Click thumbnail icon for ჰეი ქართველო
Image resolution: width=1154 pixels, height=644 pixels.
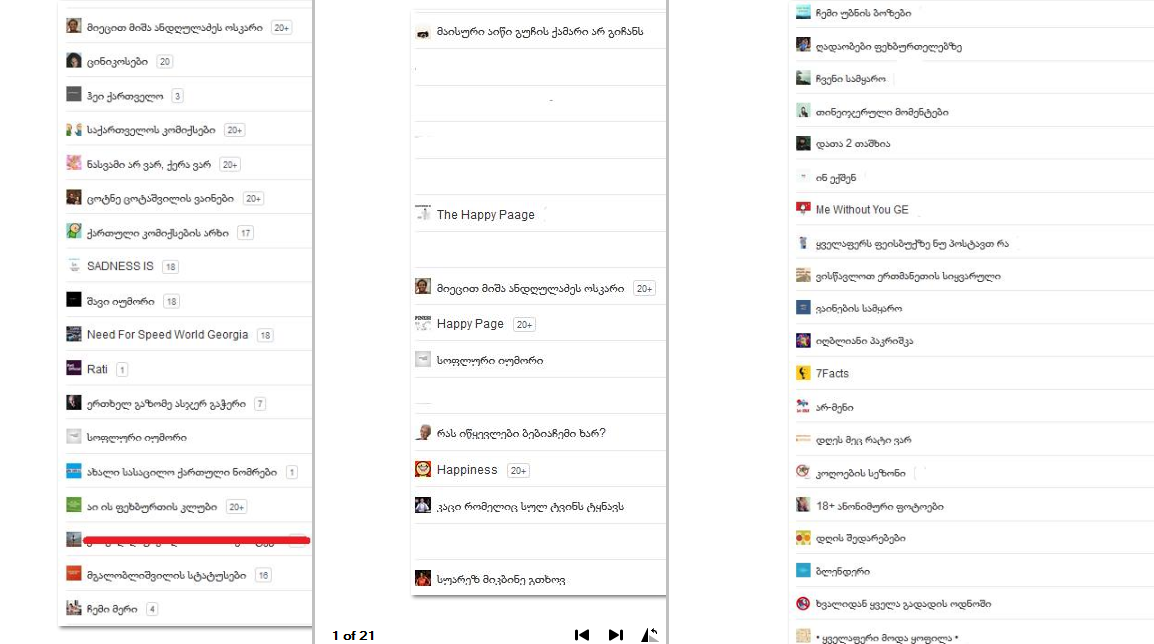click(74, 94)
